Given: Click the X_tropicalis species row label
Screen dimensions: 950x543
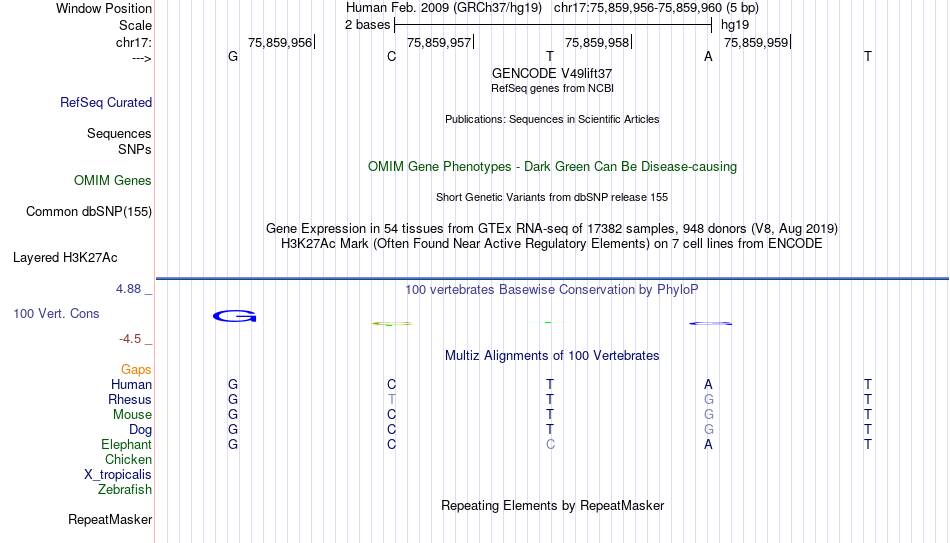Looking at the screenshot, I should (118, 475).
